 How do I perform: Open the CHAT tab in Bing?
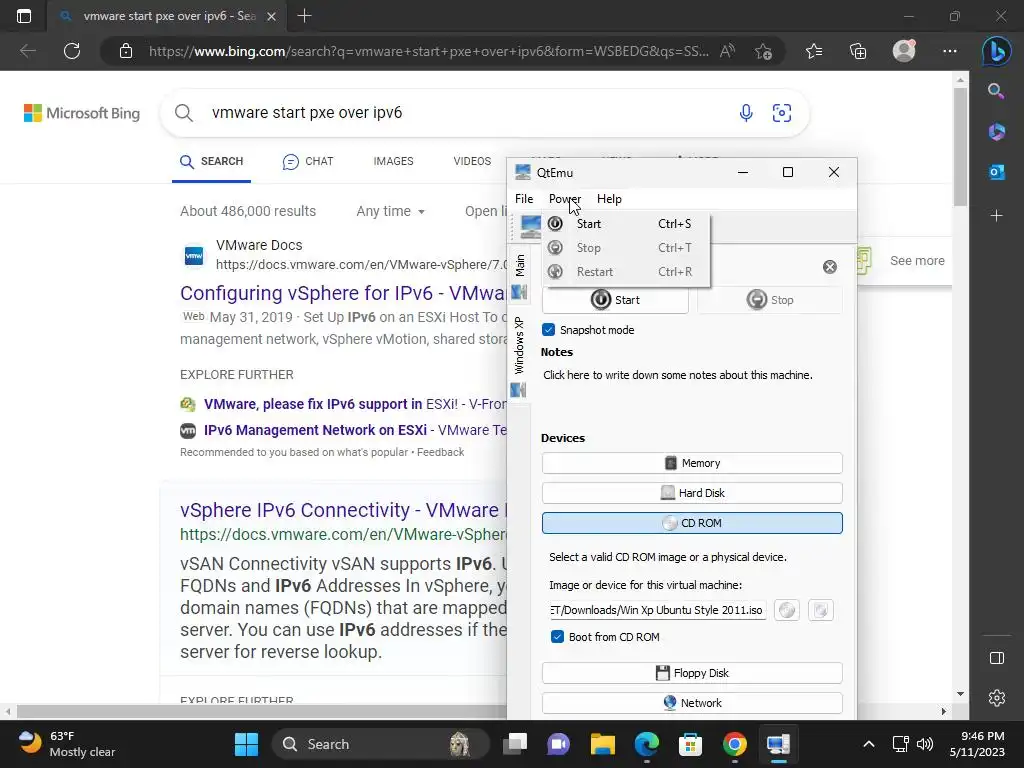308,161
